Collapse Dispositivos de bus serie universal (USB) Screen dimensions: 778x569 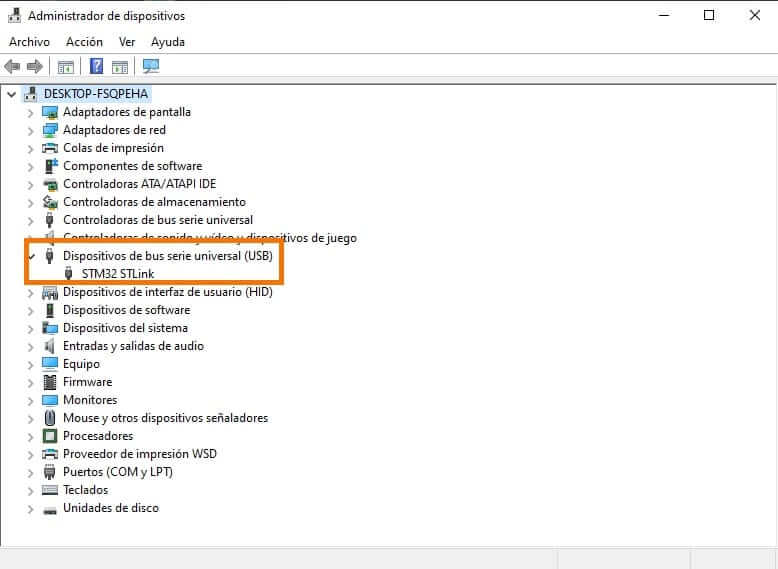click(x=31, y=256)
